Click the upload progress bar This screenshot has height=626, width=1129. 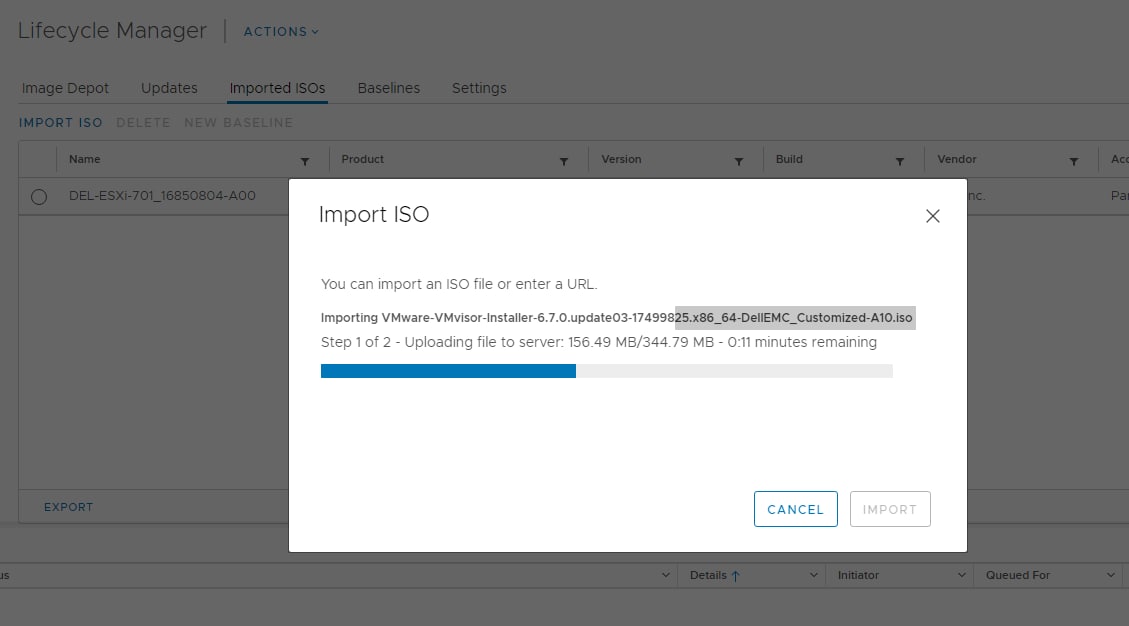tap(606, 371)
